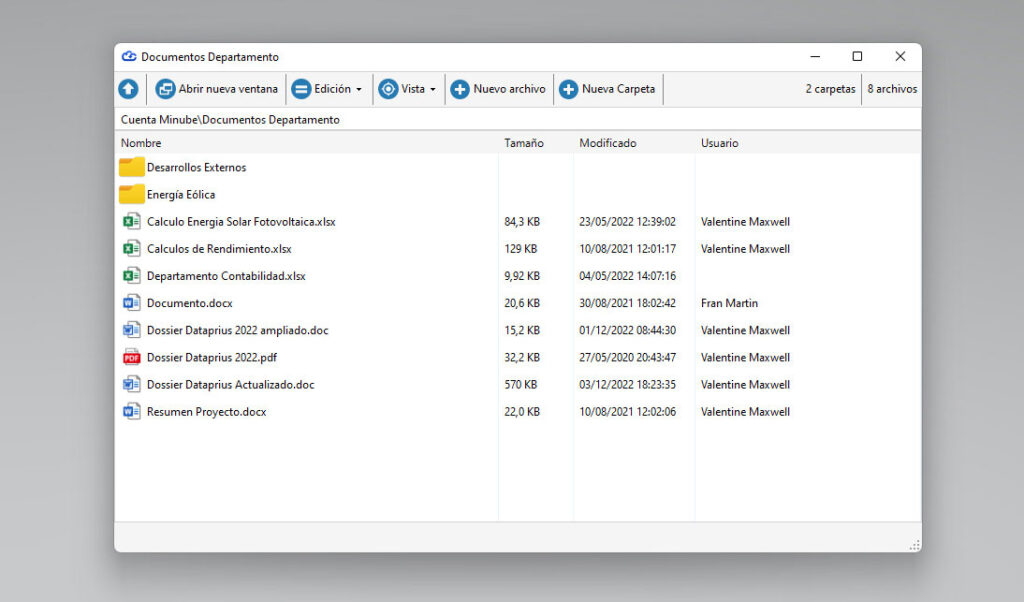Image resolution: width=1024 pixels, height=602 pixels.
Task: Select file name Dossier Dataprius Actualizado.doc
Action: [x=231, y=385]
